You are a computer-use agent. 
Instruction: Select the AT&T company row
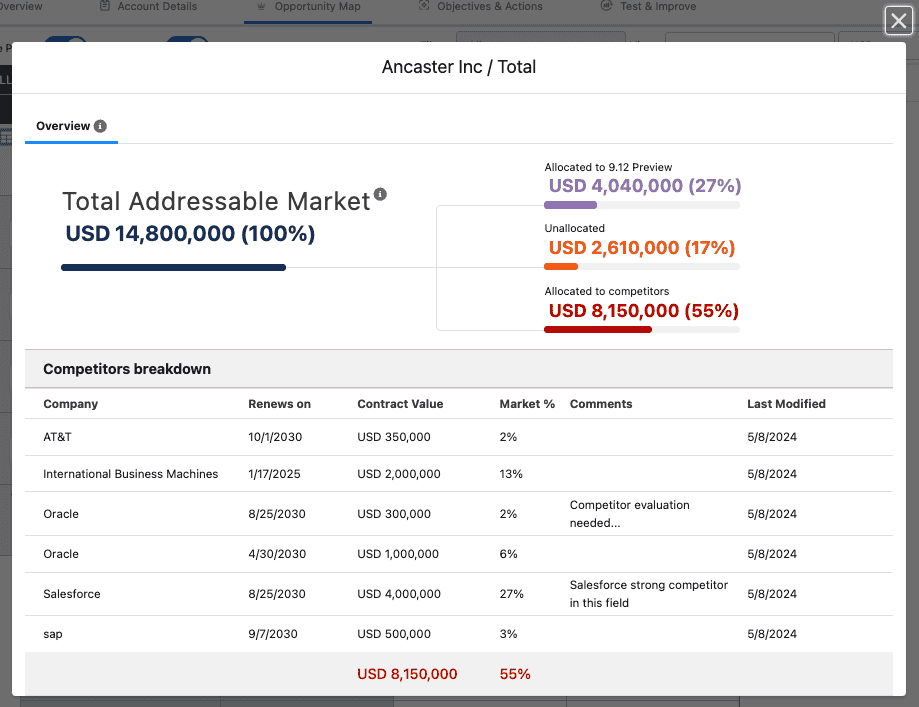[x=459, y=437]
